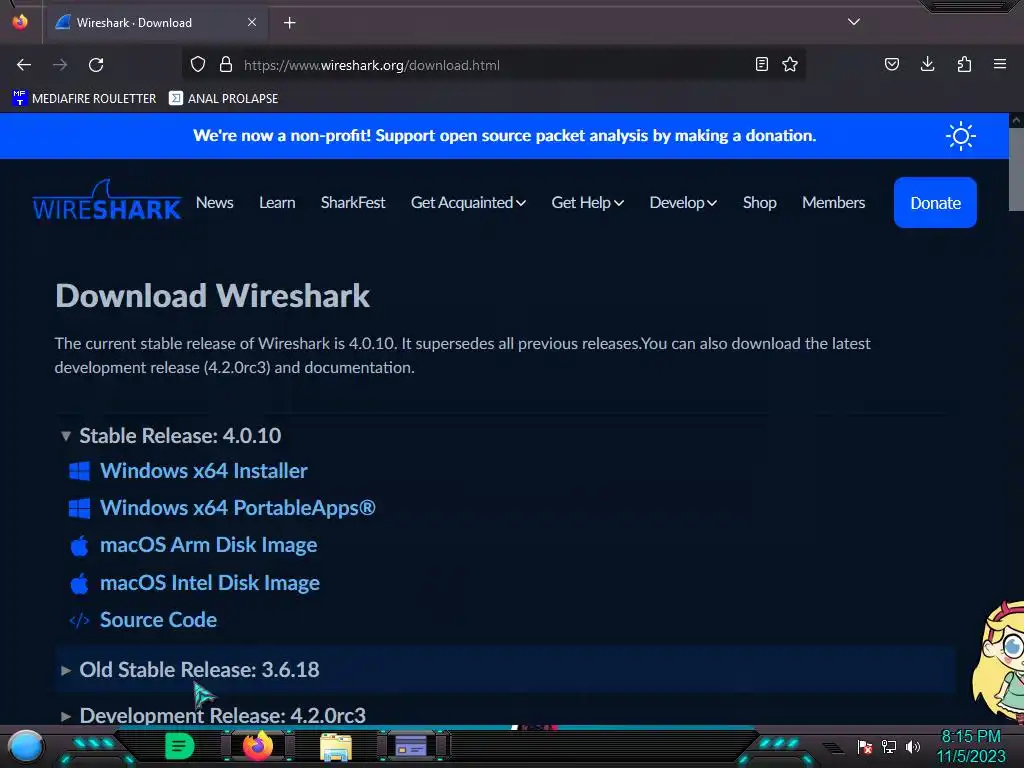Image resolution: width=1024 pixels, height=768 pixels.
Task: Open the volume speaker tray icon
Action: [913, 746]
